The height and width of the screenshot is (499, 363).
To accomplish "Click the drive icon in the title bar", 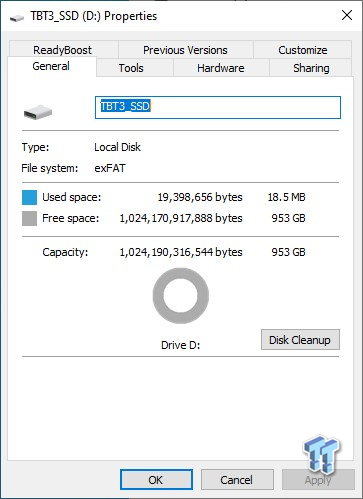I will [17, 18].
